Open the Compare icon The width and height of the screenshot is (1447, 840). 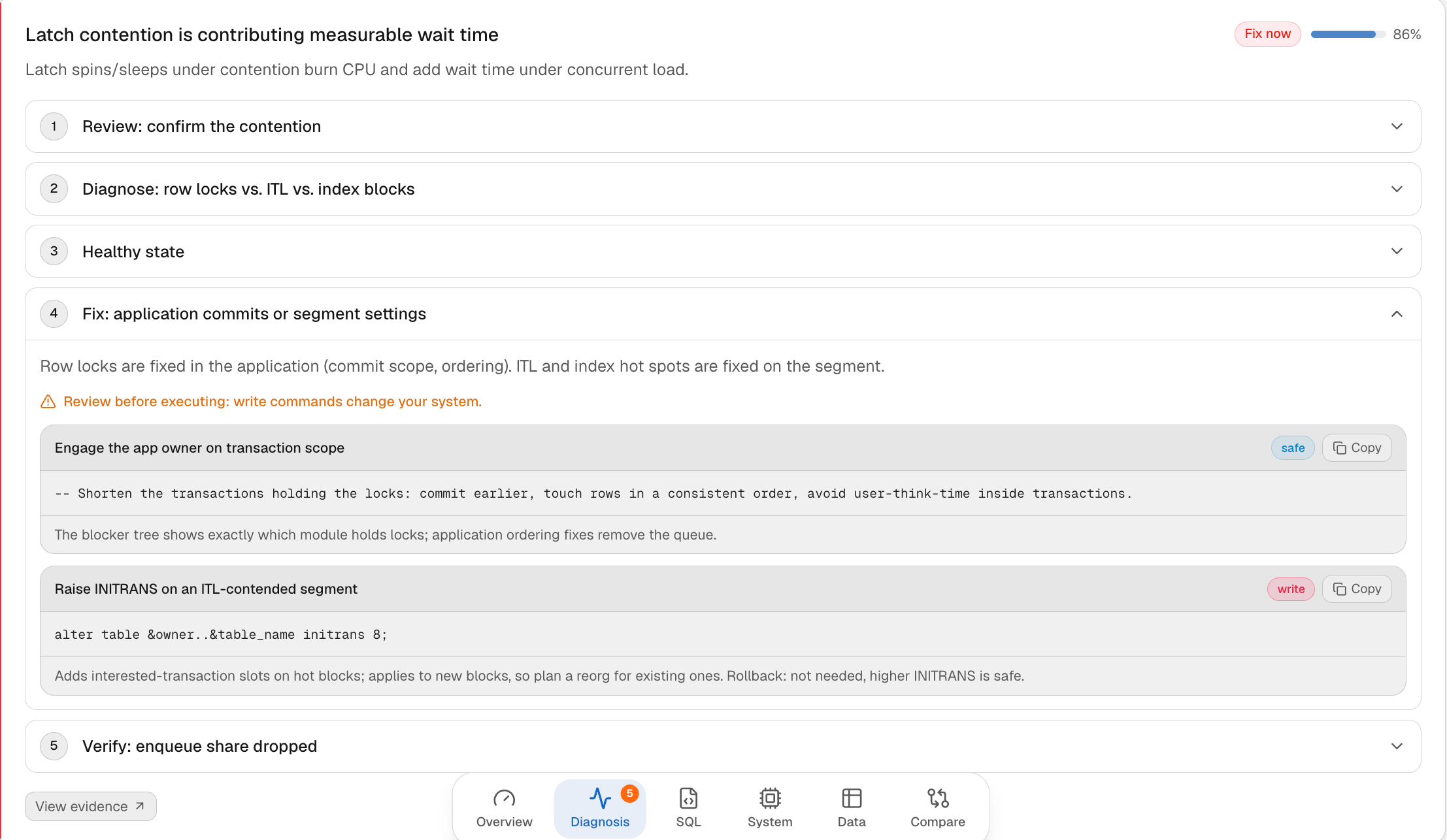pos(938,798)
